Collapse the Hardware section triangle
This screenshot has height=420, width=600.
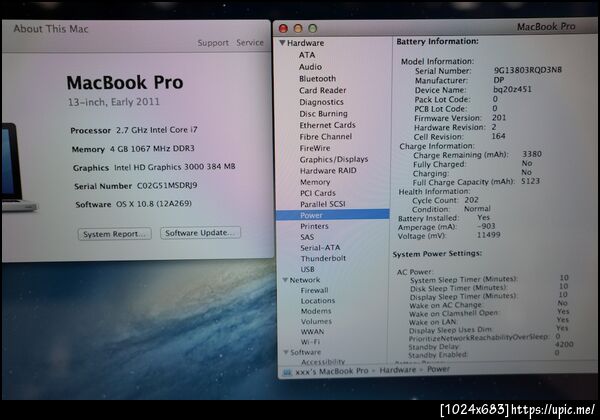[282, 43]
